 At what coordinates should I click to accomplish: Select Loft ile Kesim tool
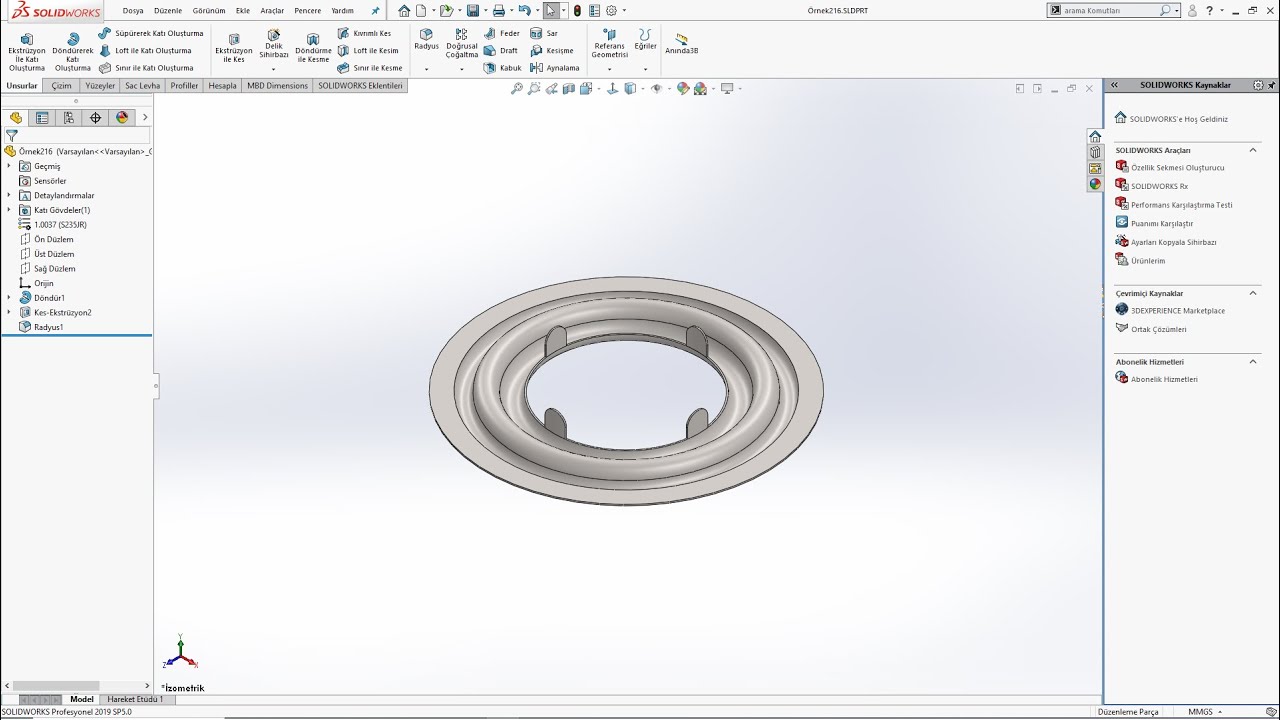coord(368,50)
